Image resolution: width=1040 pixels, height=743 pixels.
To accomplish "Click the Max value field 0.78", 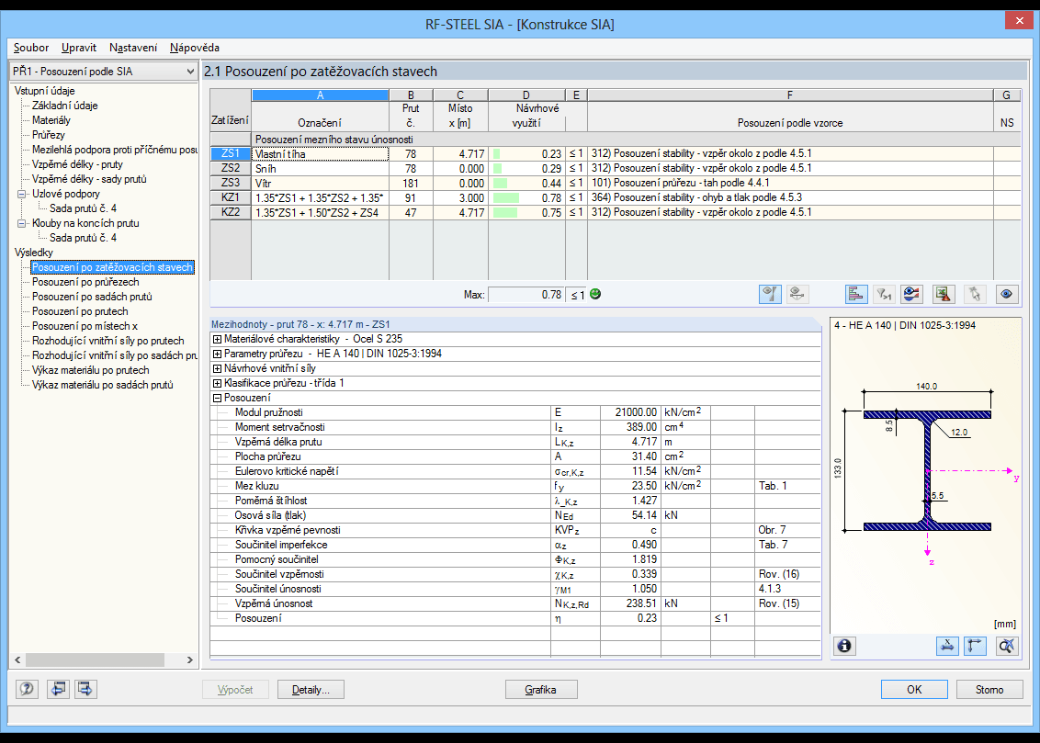I will click(x=526, y=295).
